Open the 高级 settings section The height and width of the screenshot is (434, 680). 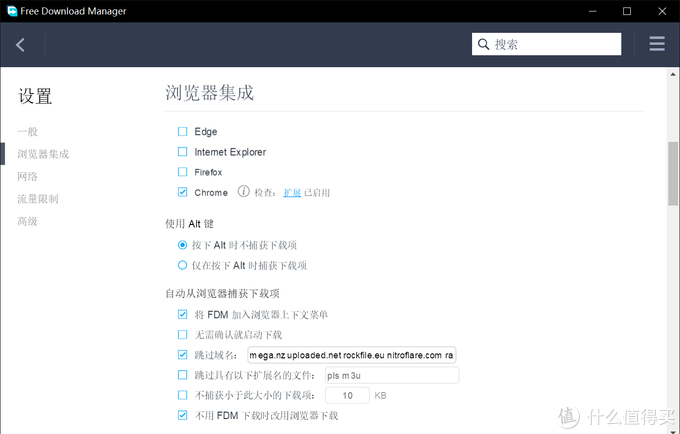click(x=28, y=222)
